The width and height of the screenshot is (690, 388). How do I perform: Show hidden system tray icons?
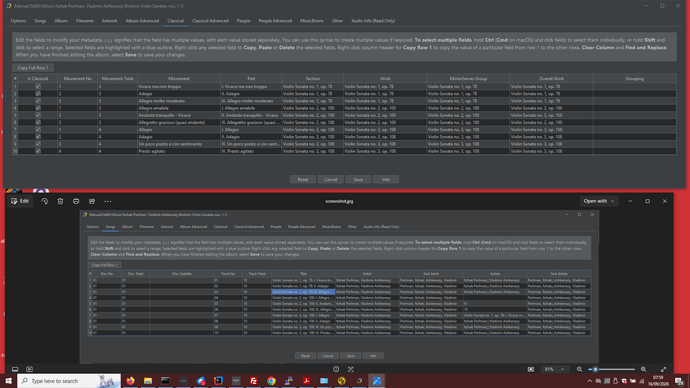click(589, 381)
